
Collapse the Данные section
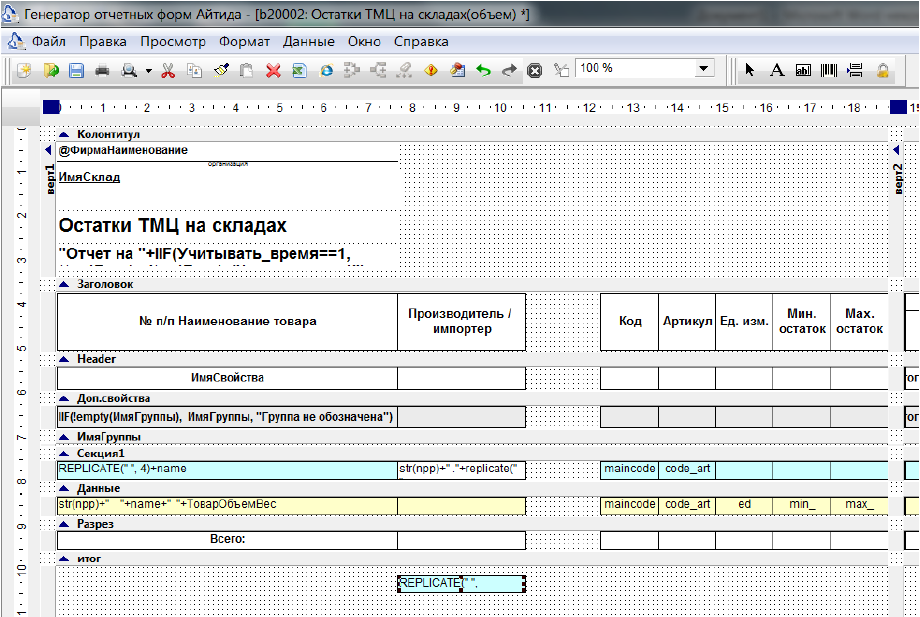point(64,489)
